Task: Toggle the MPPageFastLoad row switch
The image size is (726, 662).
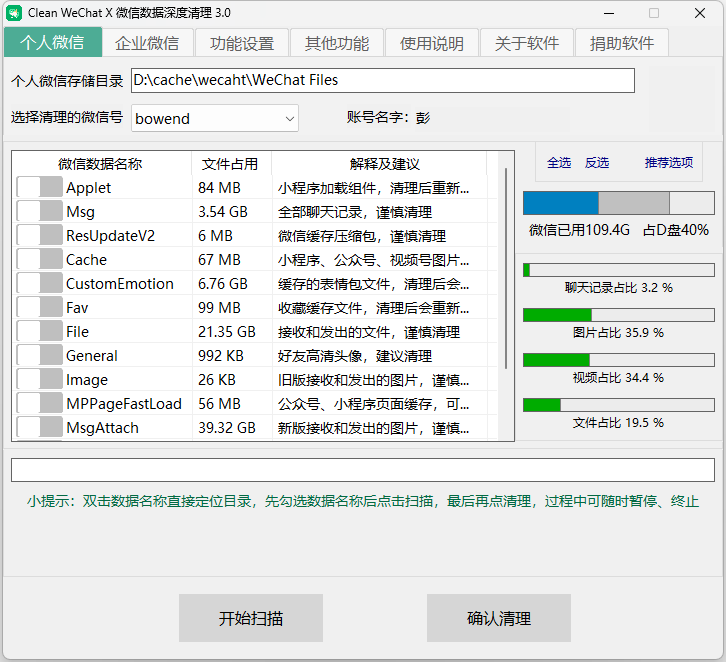Action: (39, 404)
